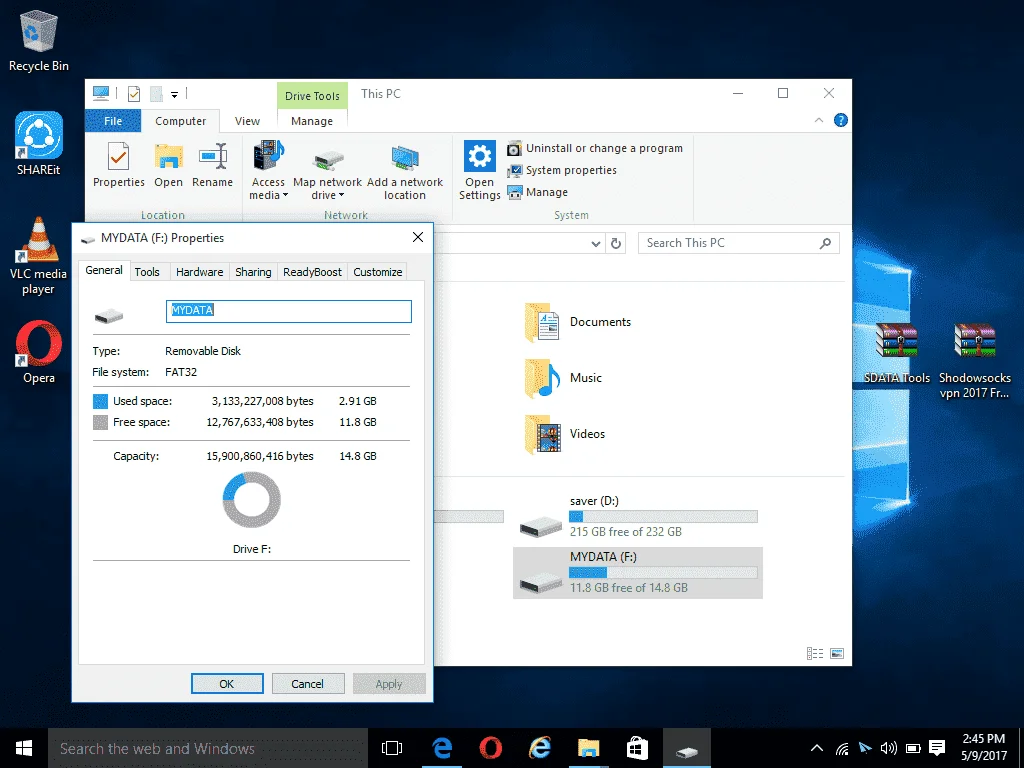Click quick access Properties checkmark icon
This screenshot has height=768, width=1024.
[134, 94]
